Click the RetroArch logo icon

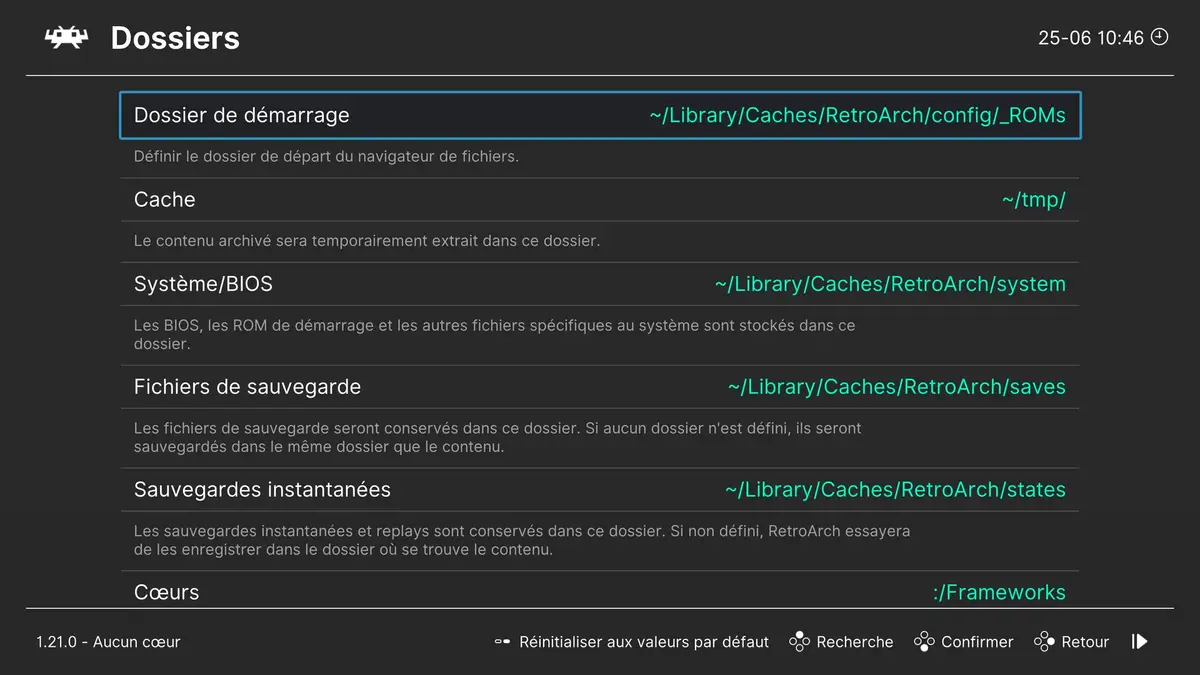(x=66, y=38)
